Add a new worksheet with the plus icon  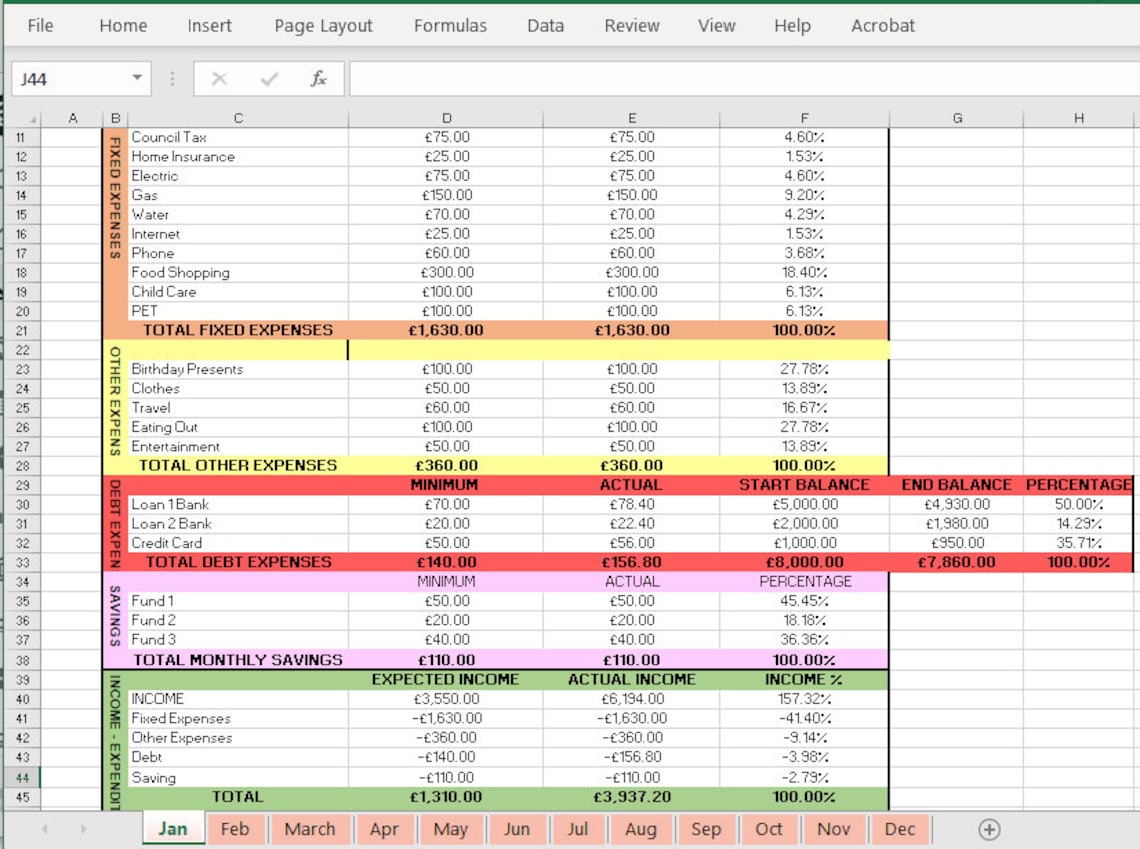point(988,829)
